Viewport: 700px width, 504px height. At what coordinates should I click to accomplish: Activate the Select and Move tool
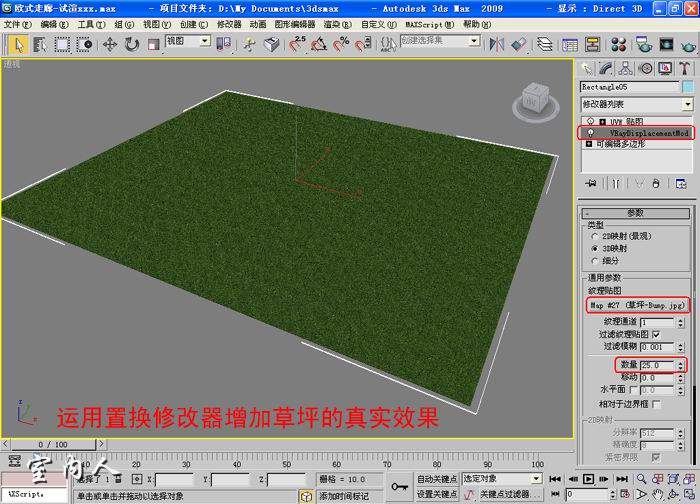click(109, 44)
